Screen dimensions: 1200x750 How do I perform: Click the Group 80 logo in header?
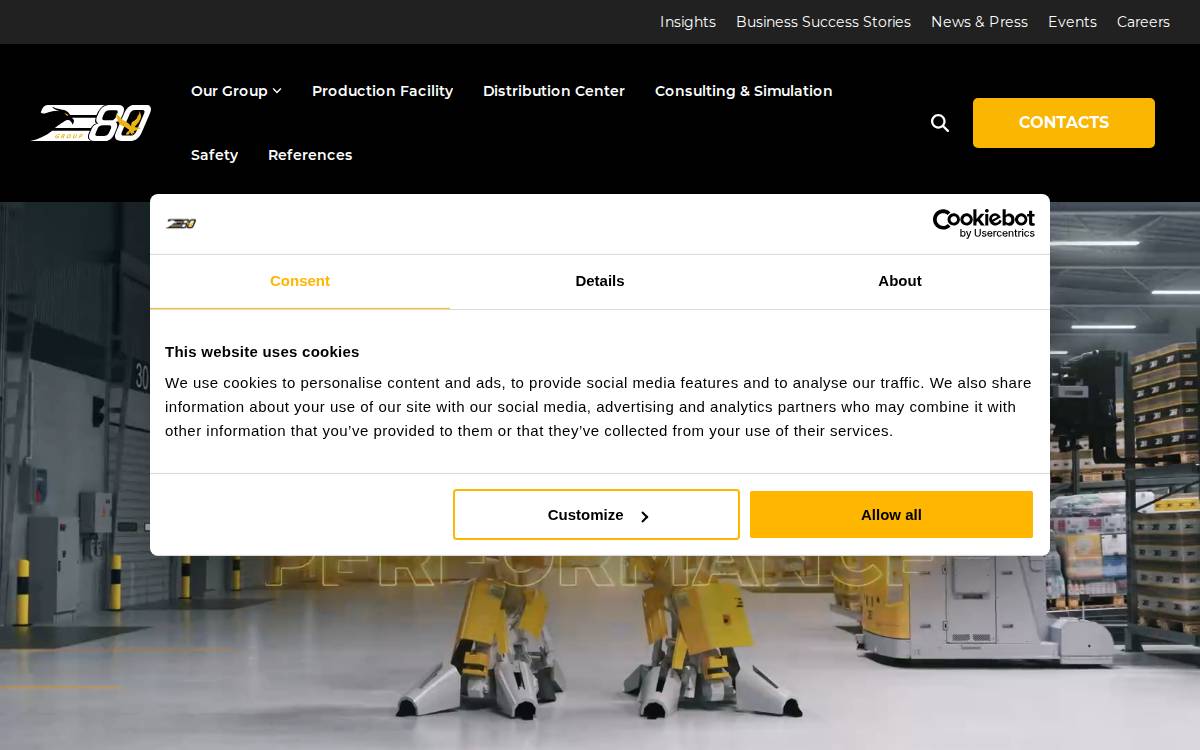91,123
